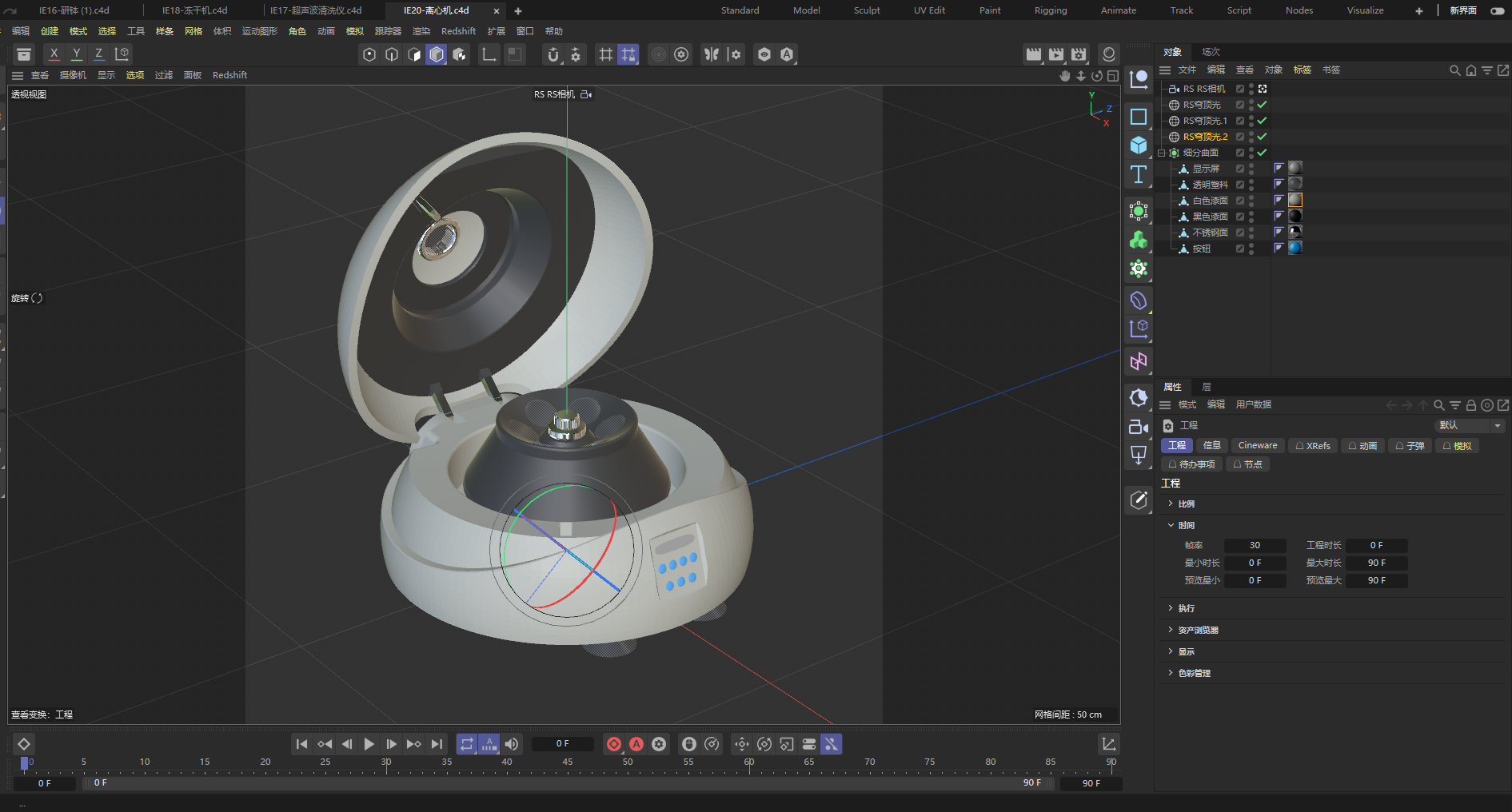Toggle the 新界面 switch at the top right
Viewport: 1512px width, 812px height.
[1498, 10]
